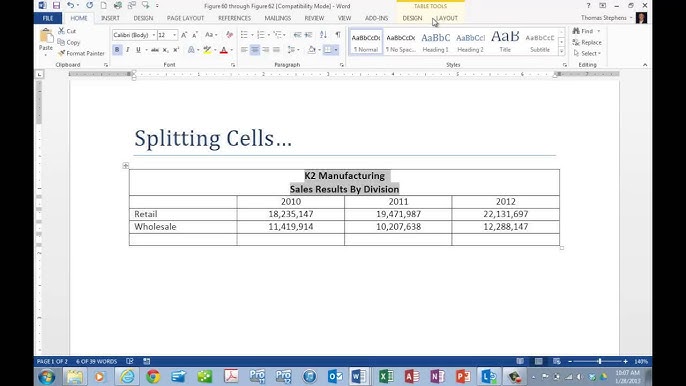Image resolution: width=686 pixels, height=386 pixels.
Task: Toggle Italic formatting
Action: 128,50
